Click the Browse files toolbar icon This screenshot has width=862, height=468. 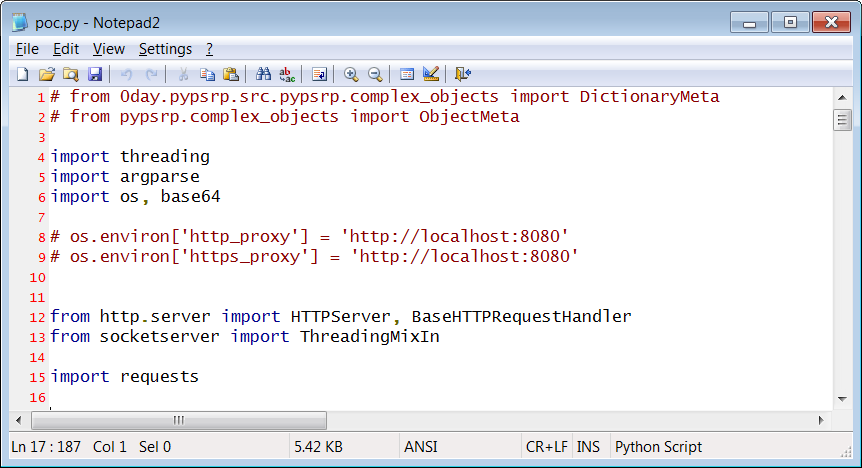[70, 74]
